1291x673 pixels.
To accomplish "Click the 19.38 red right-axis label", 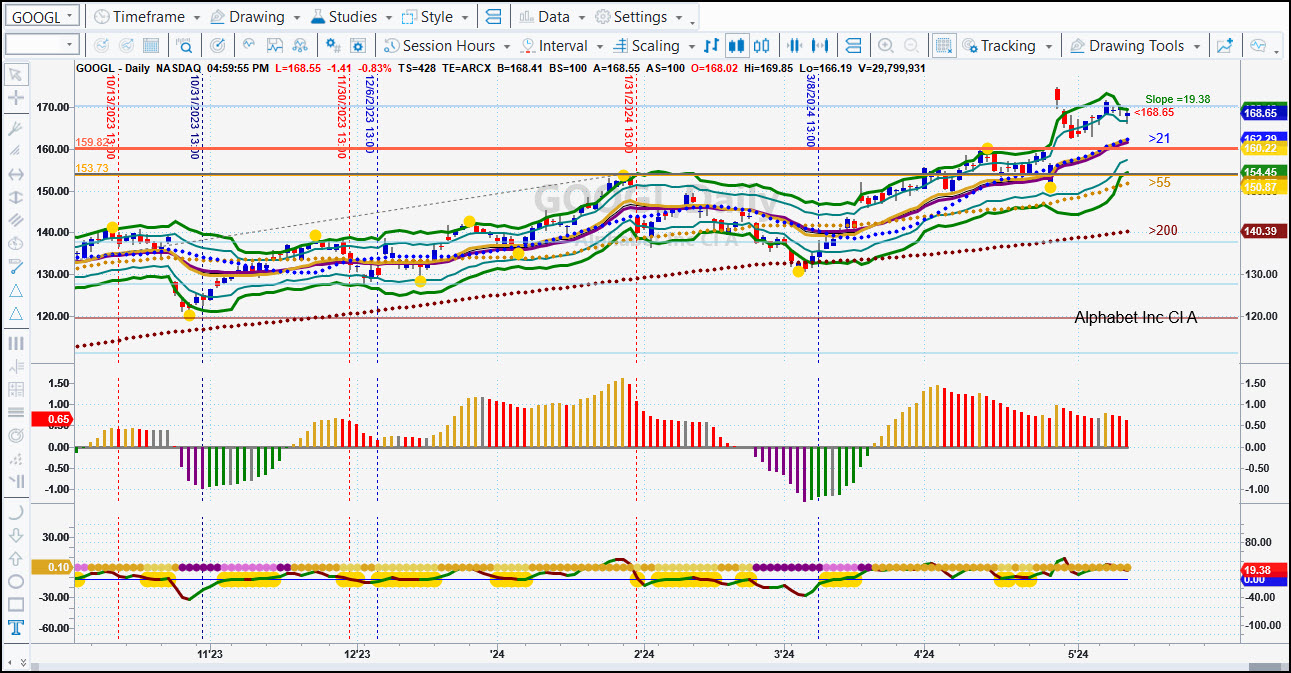I will (x=1263, y=569).
